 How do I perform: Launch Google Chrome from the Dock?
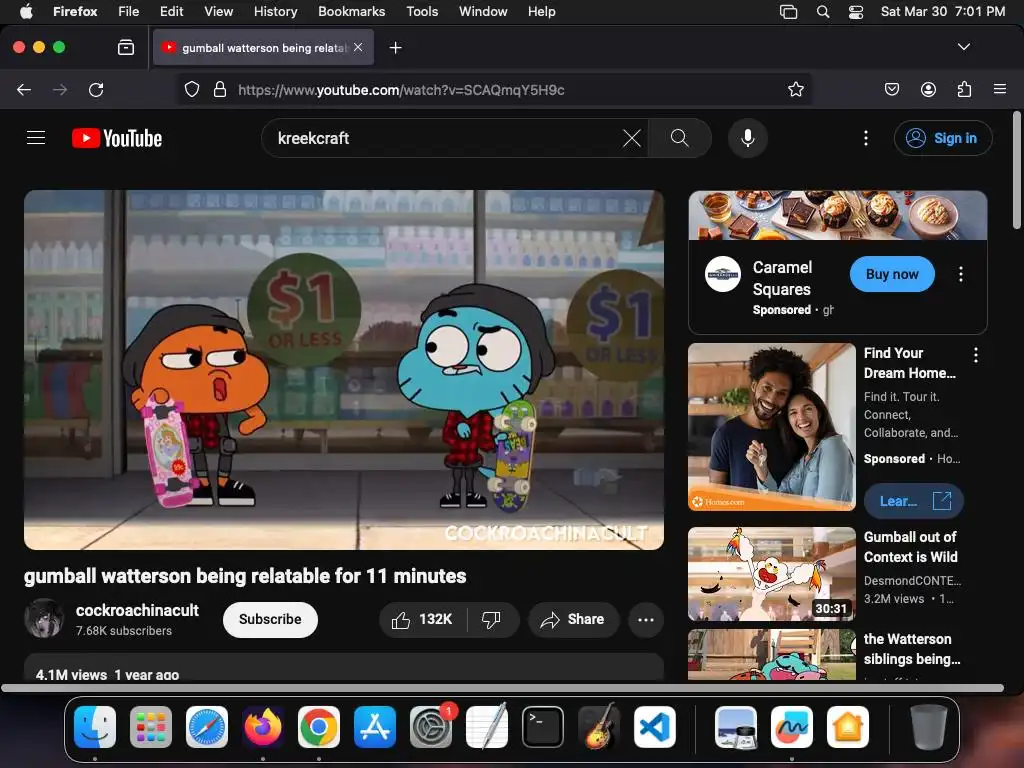click(x=319, y=726)
